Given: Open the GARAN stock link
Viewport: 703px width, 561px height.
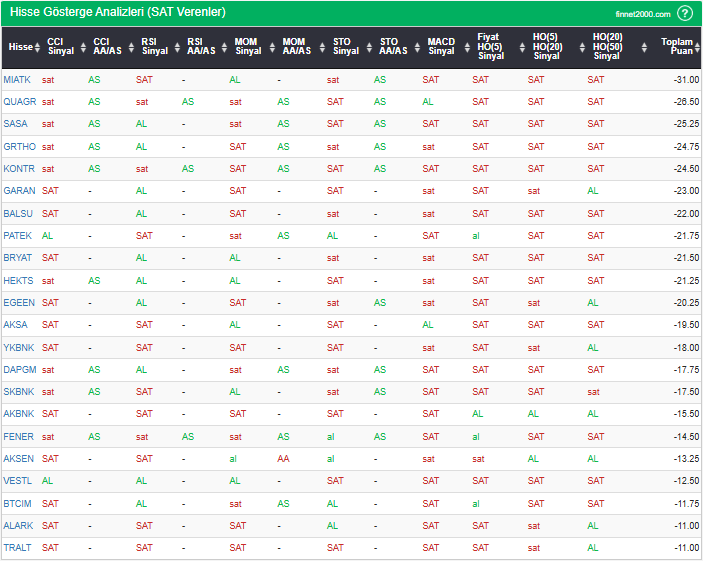Looking at the screenshot, I should coord(19,190).
